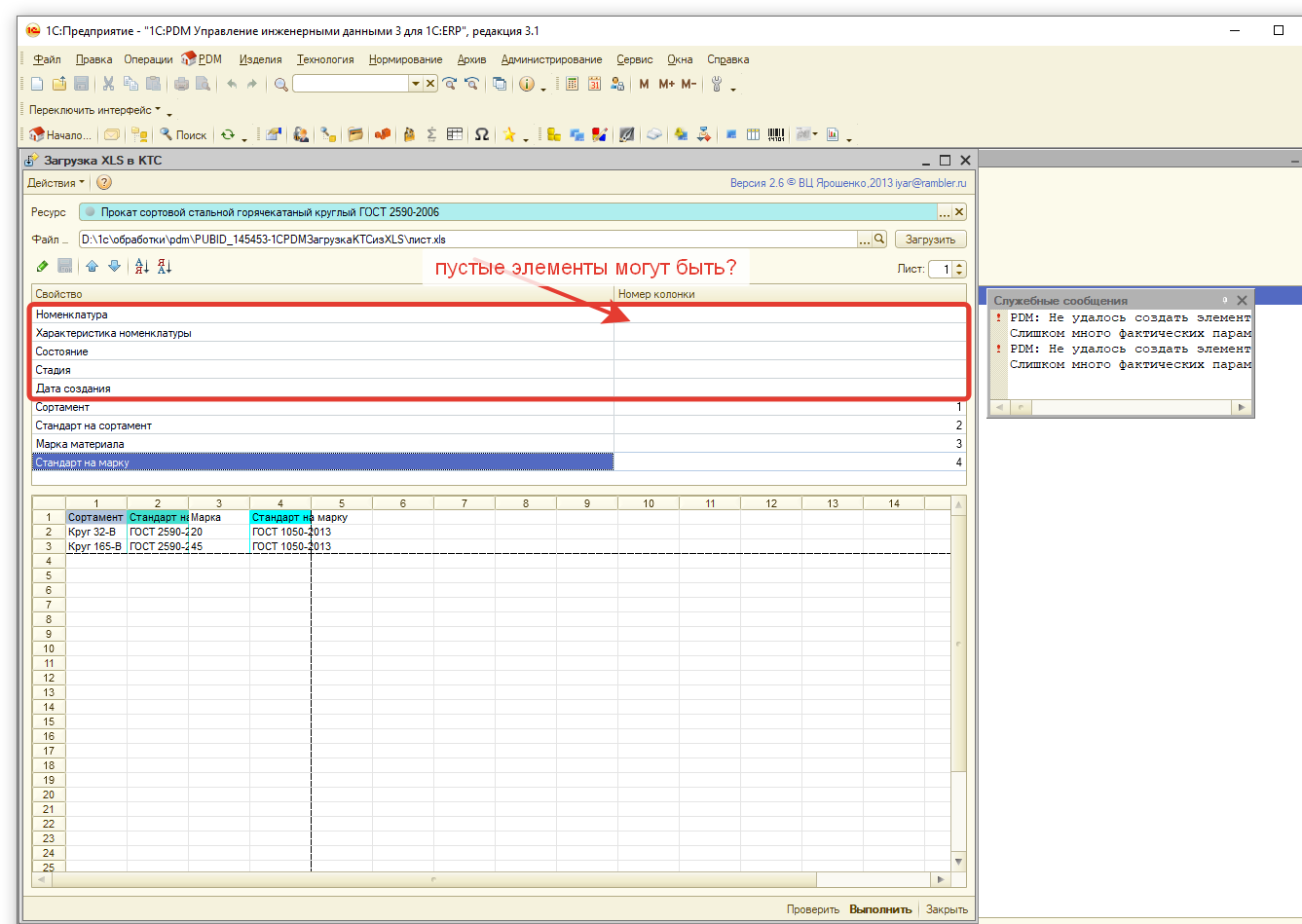Move property row down with blue arrow

[x=114, y=267]
